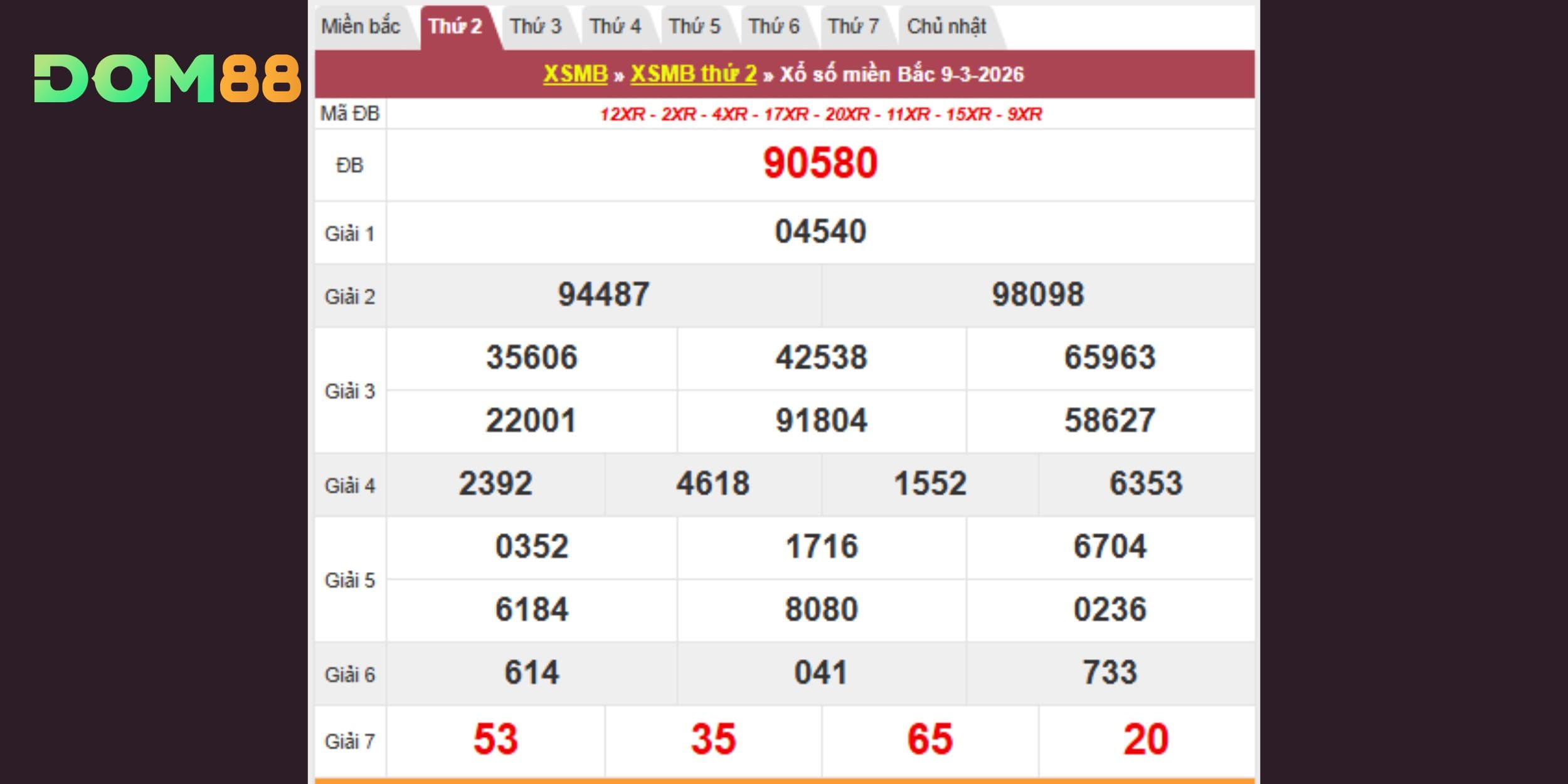Click Giải 7 number 53
Image resolution: width=1568 pixels, height=784 pixels.
click(x=495, y=739)
